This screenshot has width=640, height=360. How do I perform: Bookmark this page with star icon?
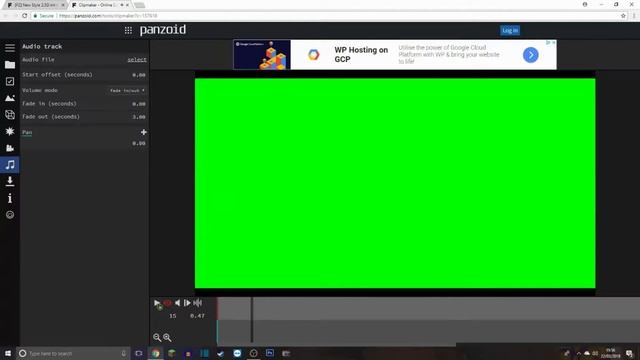pyautogui.click(x=623, y=16)
